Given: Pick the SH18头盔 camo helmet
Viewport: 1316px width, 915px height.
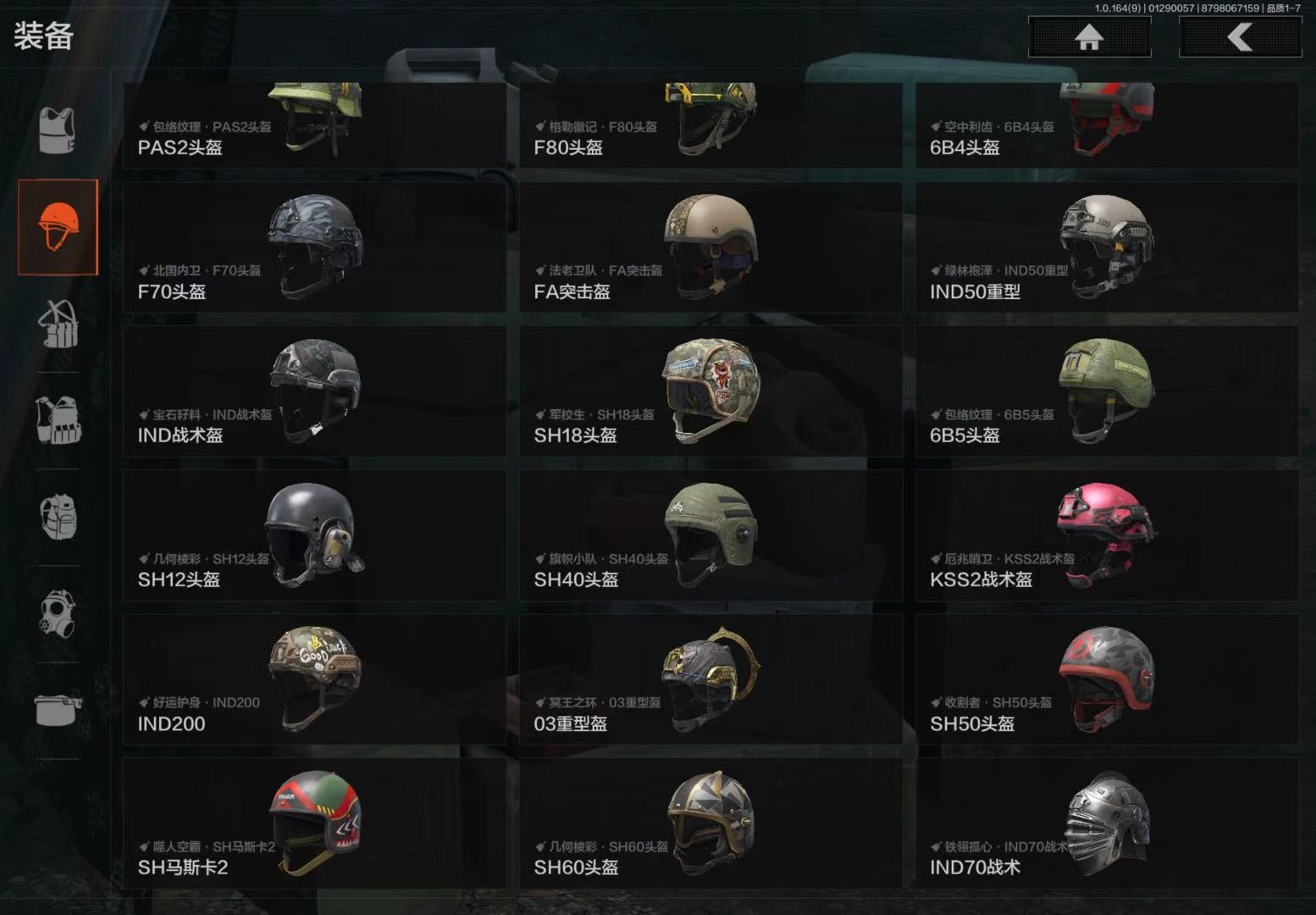Looking at the screenshot, I should click(711, 391).
